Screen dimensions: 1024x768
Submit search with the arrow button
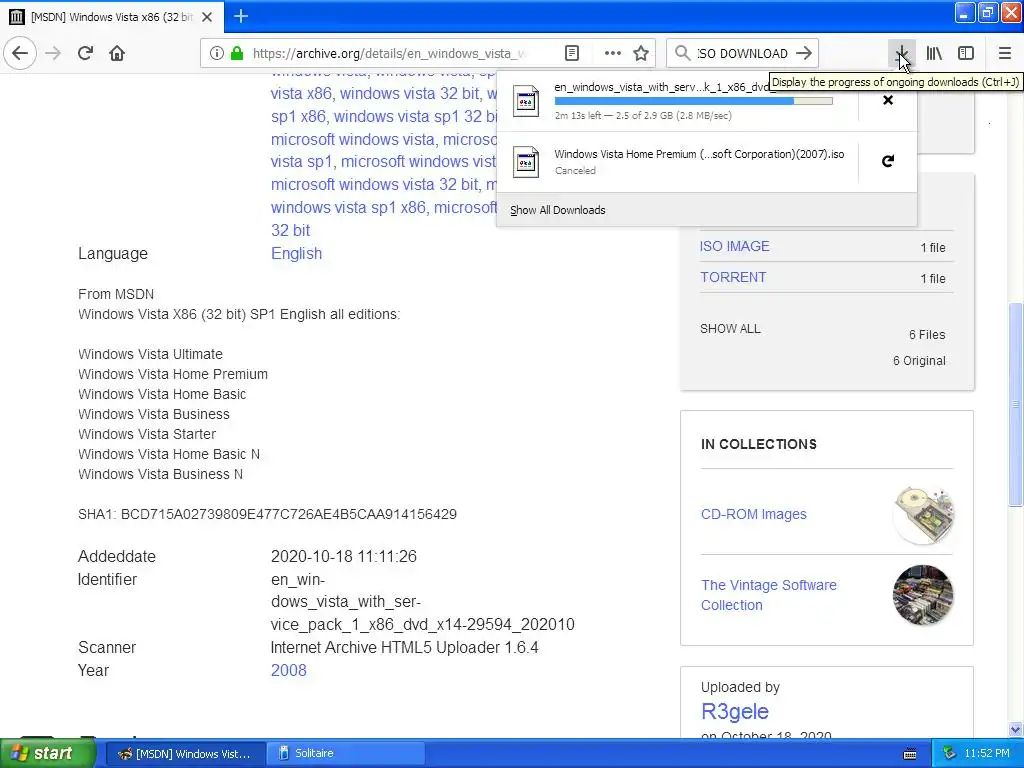[x=805, y=53]
